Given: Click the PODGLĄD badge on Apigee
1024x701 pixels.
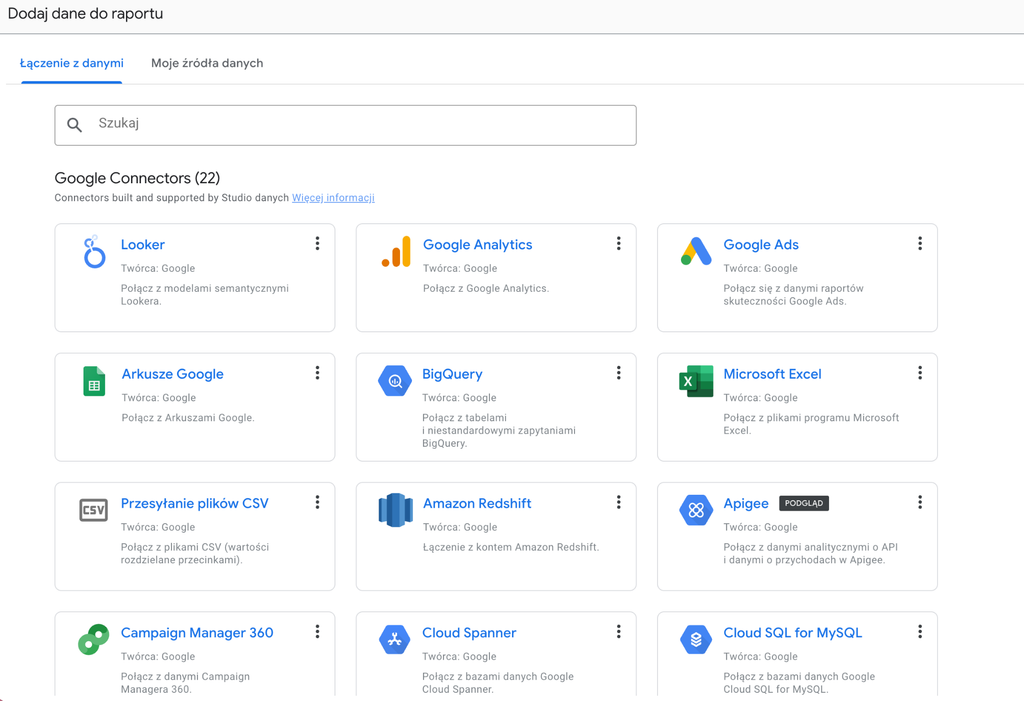Looking at the screenshot, I should click(804, 504).
